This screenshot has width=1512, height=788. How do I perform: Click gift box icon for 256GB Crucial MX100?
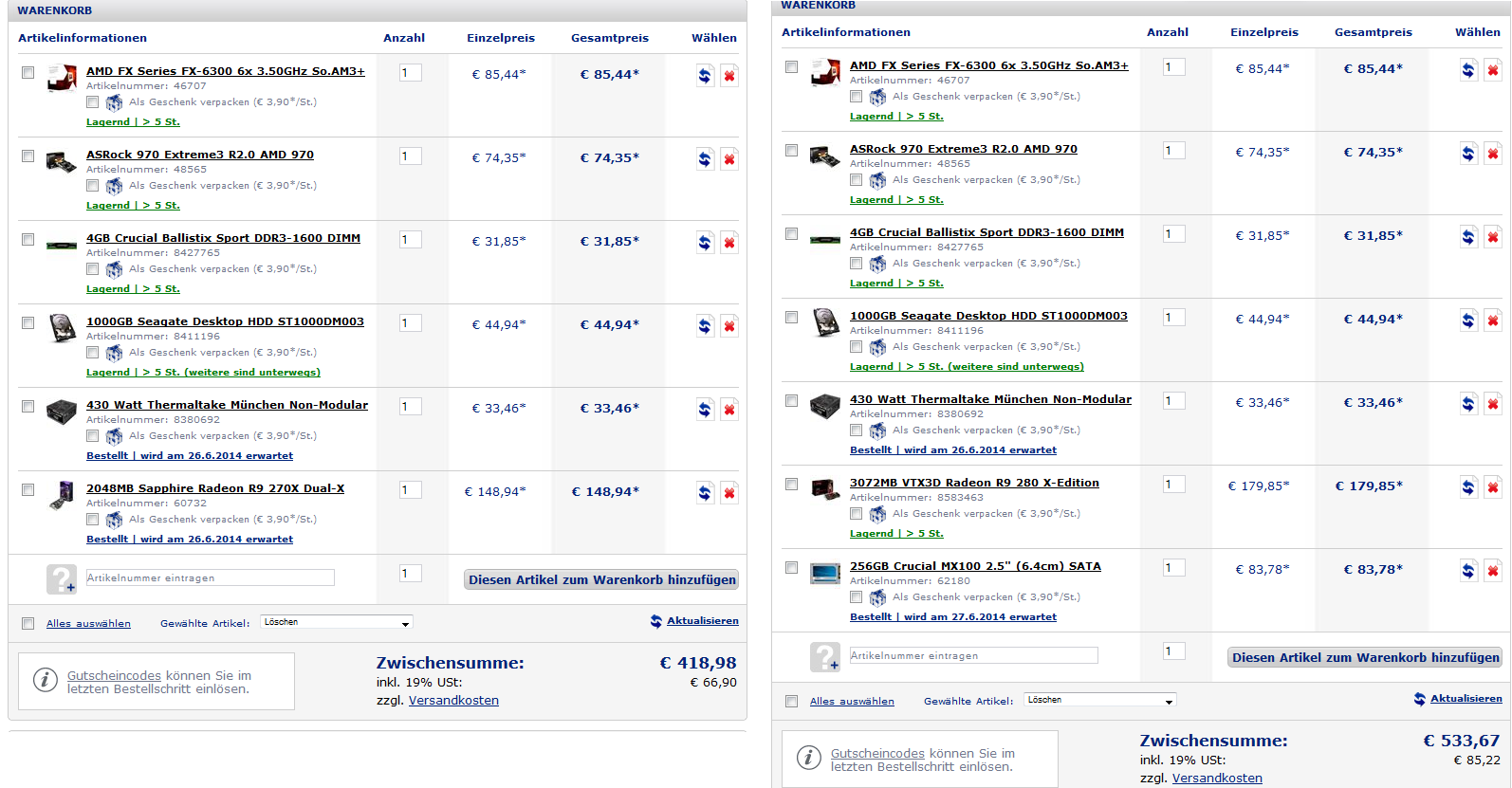click(x=877, y=597)
